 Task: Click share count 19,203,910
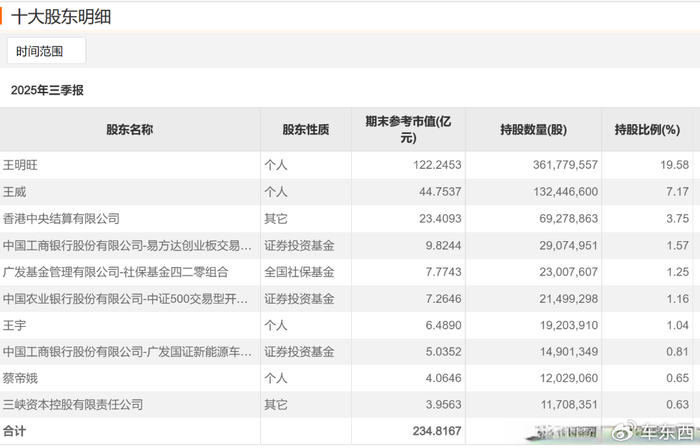coord(569,325)
